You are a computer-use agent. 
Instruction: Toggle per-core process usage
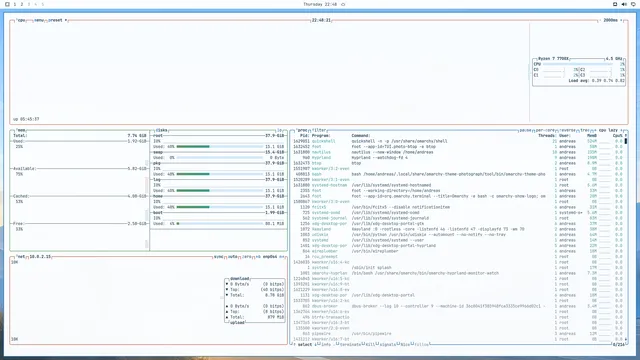click(545, 130)
